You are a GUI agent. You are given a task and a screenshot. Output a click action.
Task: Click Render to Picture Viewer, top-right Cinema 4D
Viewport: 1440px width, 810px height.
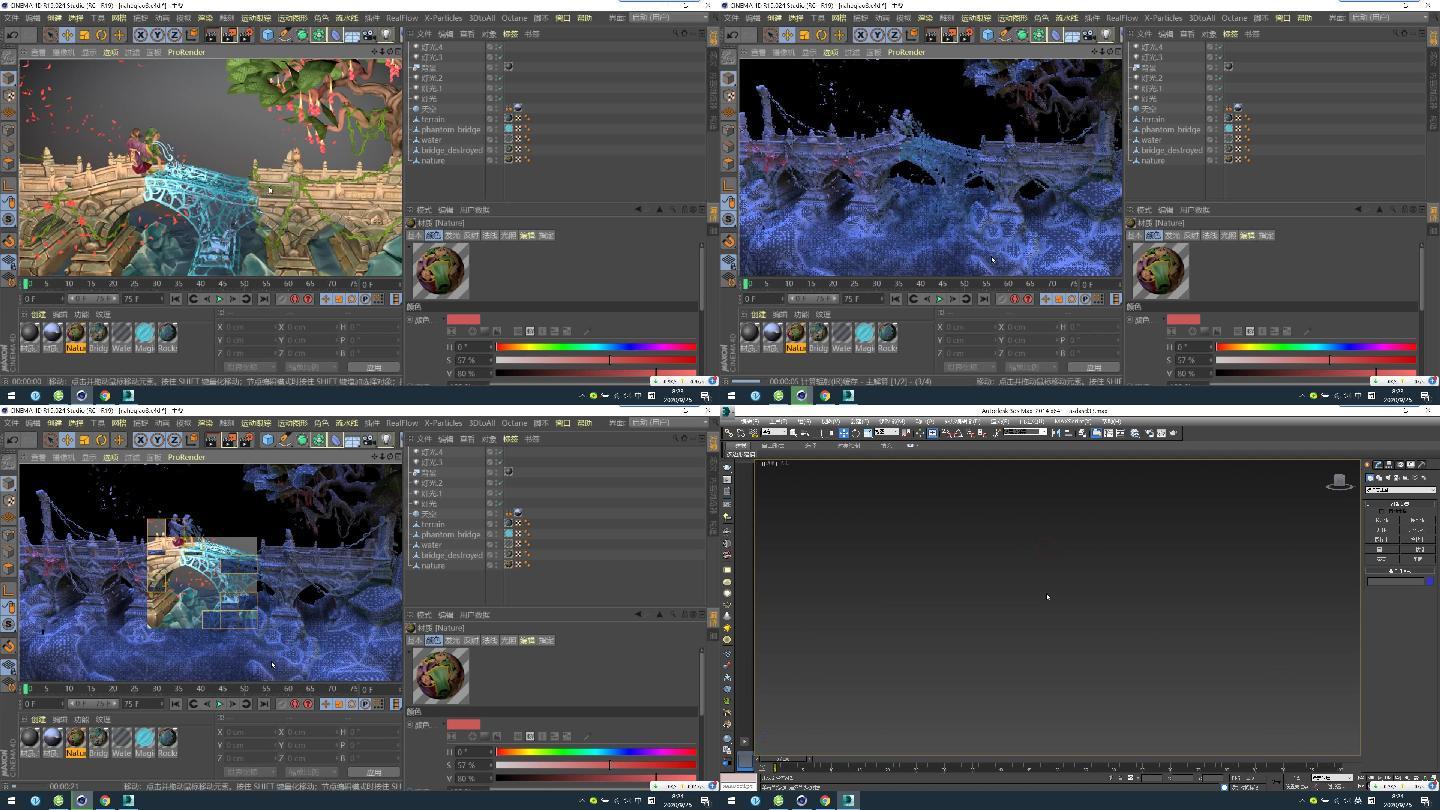(x=949, y=35)
